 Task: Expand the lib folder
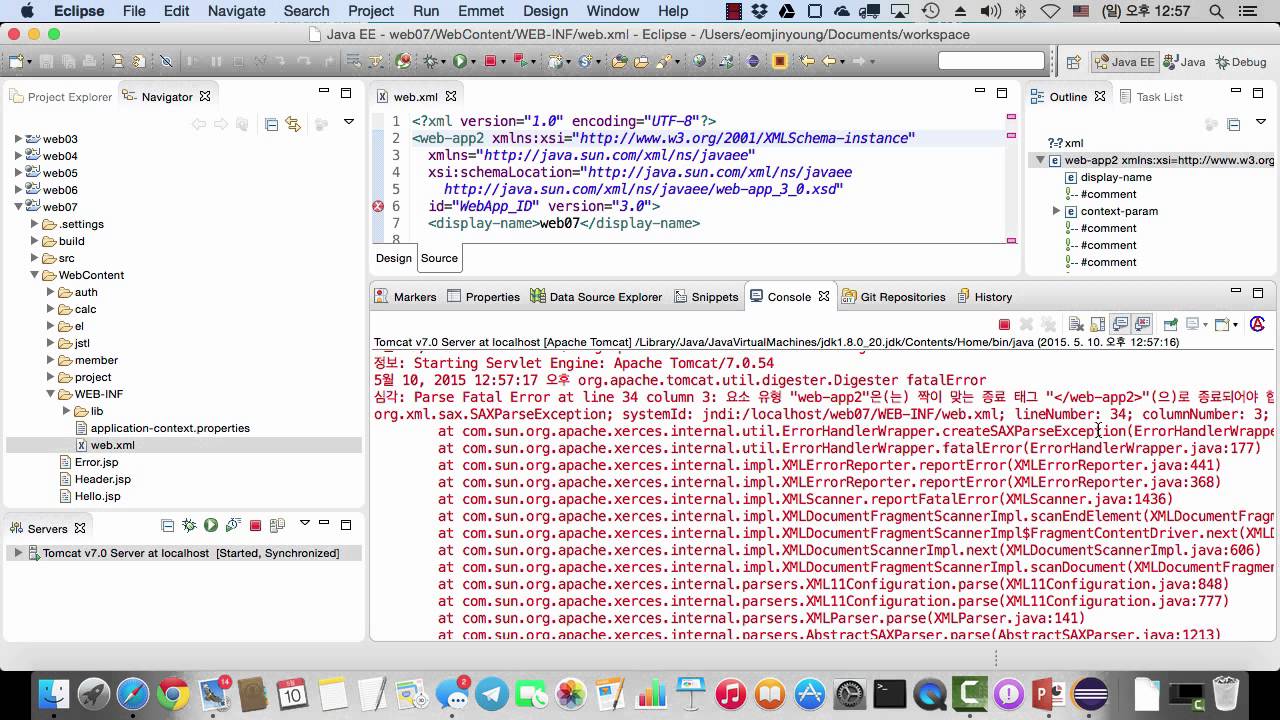point(66,411)
